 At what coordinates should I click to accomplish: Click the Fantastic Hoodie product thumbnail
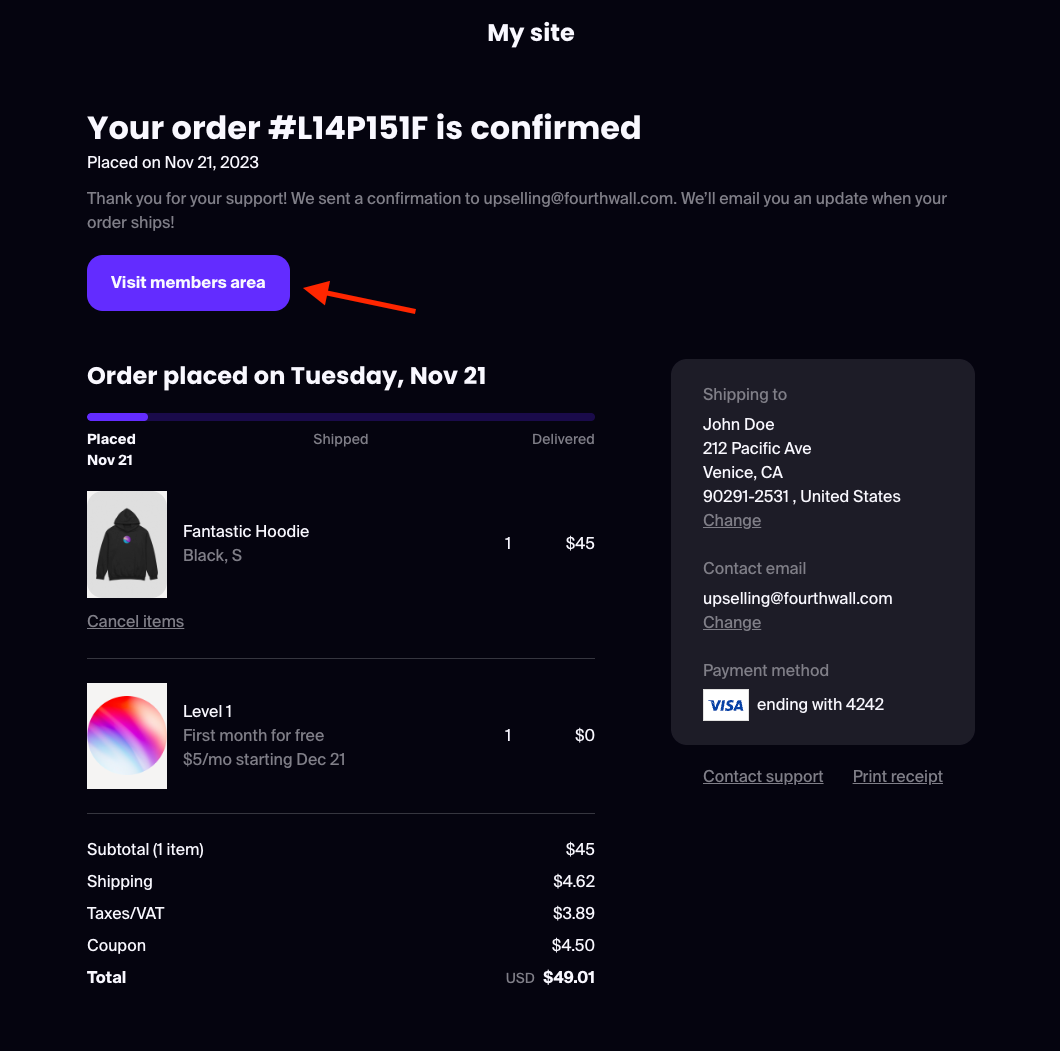[127, 545]
